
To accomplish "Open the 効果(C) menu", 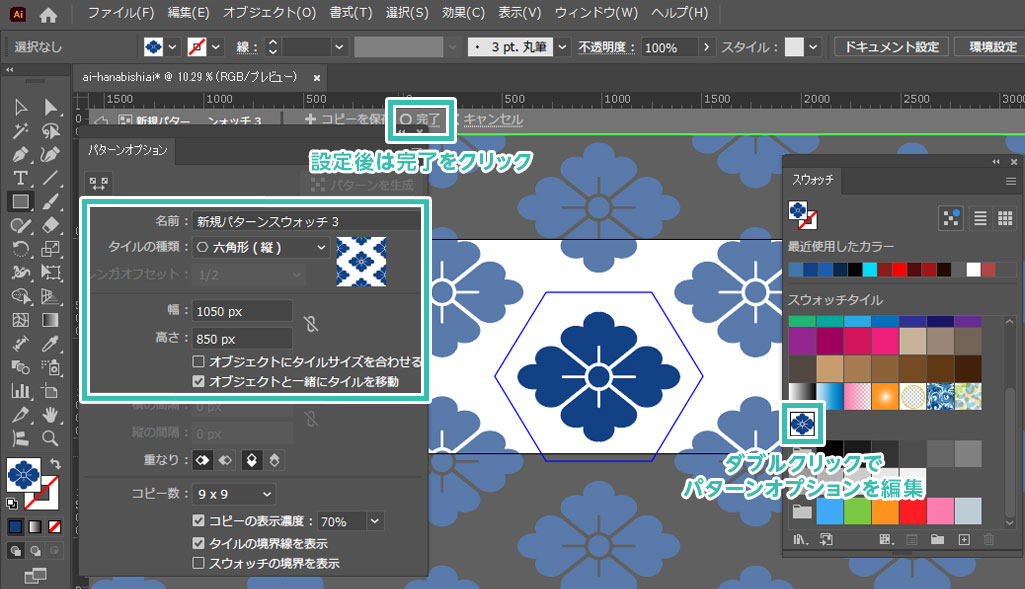I will [x=462, y=14].
